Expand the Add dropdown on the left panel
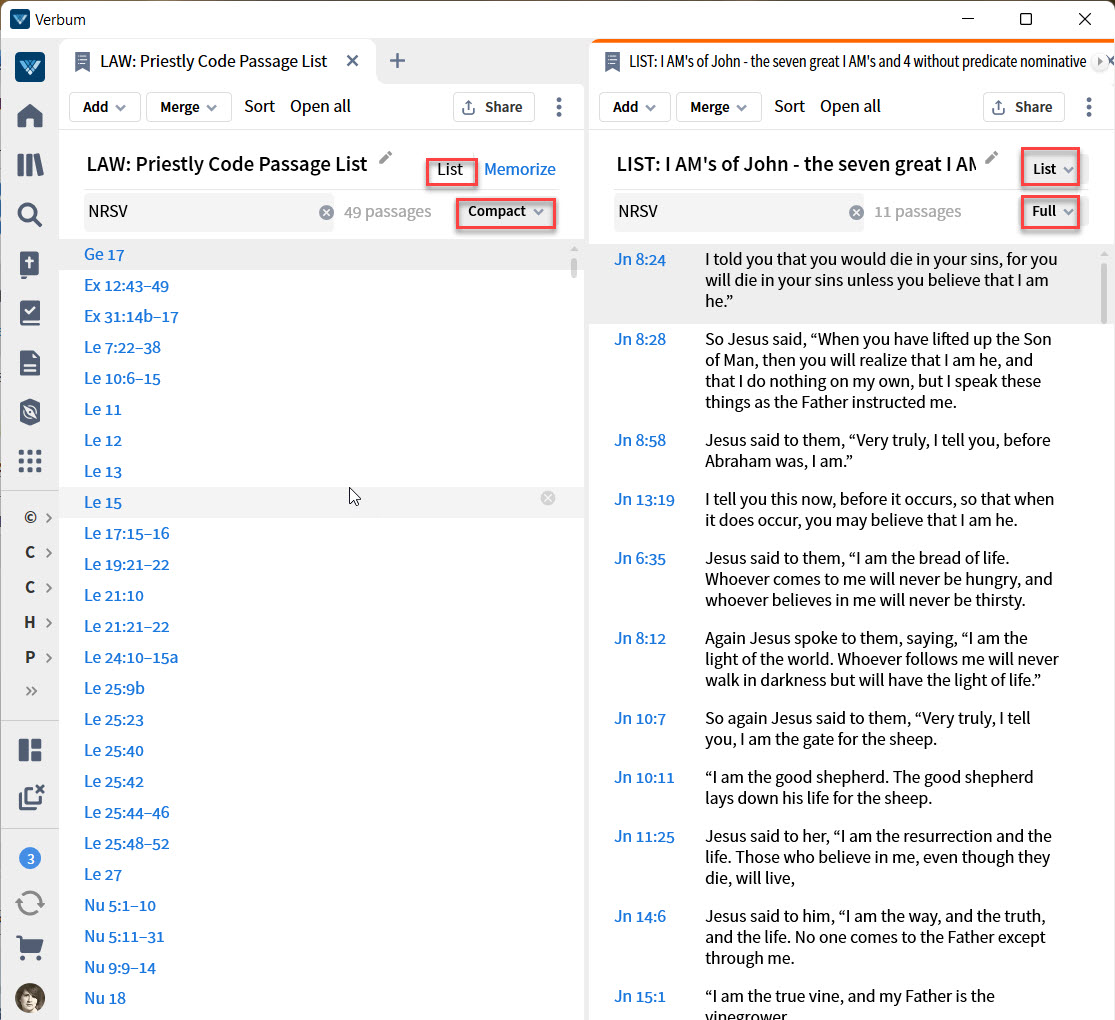The image size is (1115, 1020). point(104,106)
